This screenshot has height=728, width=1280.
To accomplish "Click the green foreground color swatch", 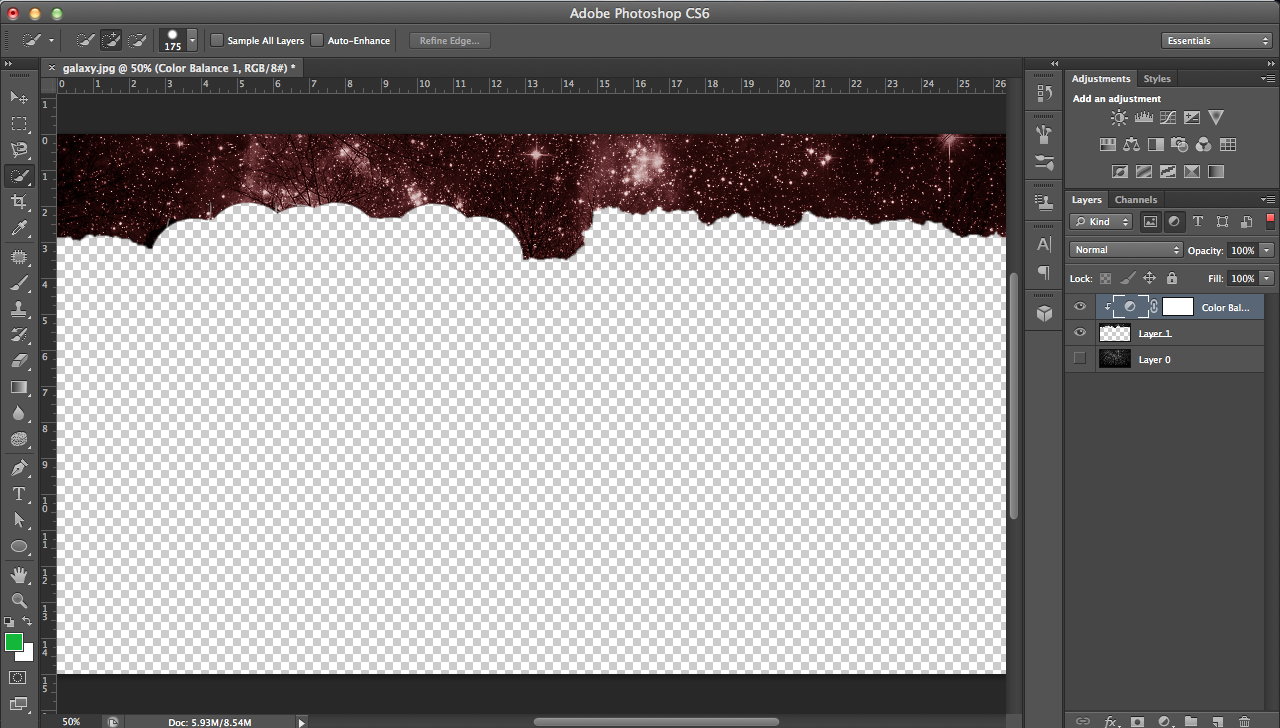I will click(14, 643).
